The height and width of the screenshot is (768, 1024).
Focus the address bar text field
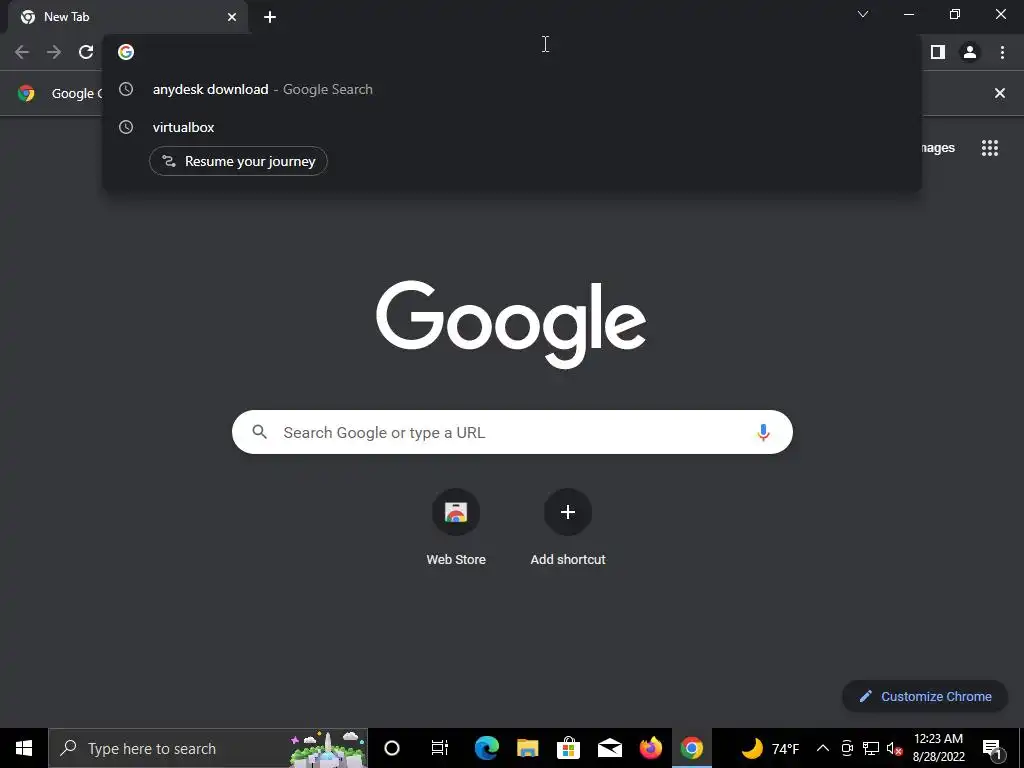[511, 52]
